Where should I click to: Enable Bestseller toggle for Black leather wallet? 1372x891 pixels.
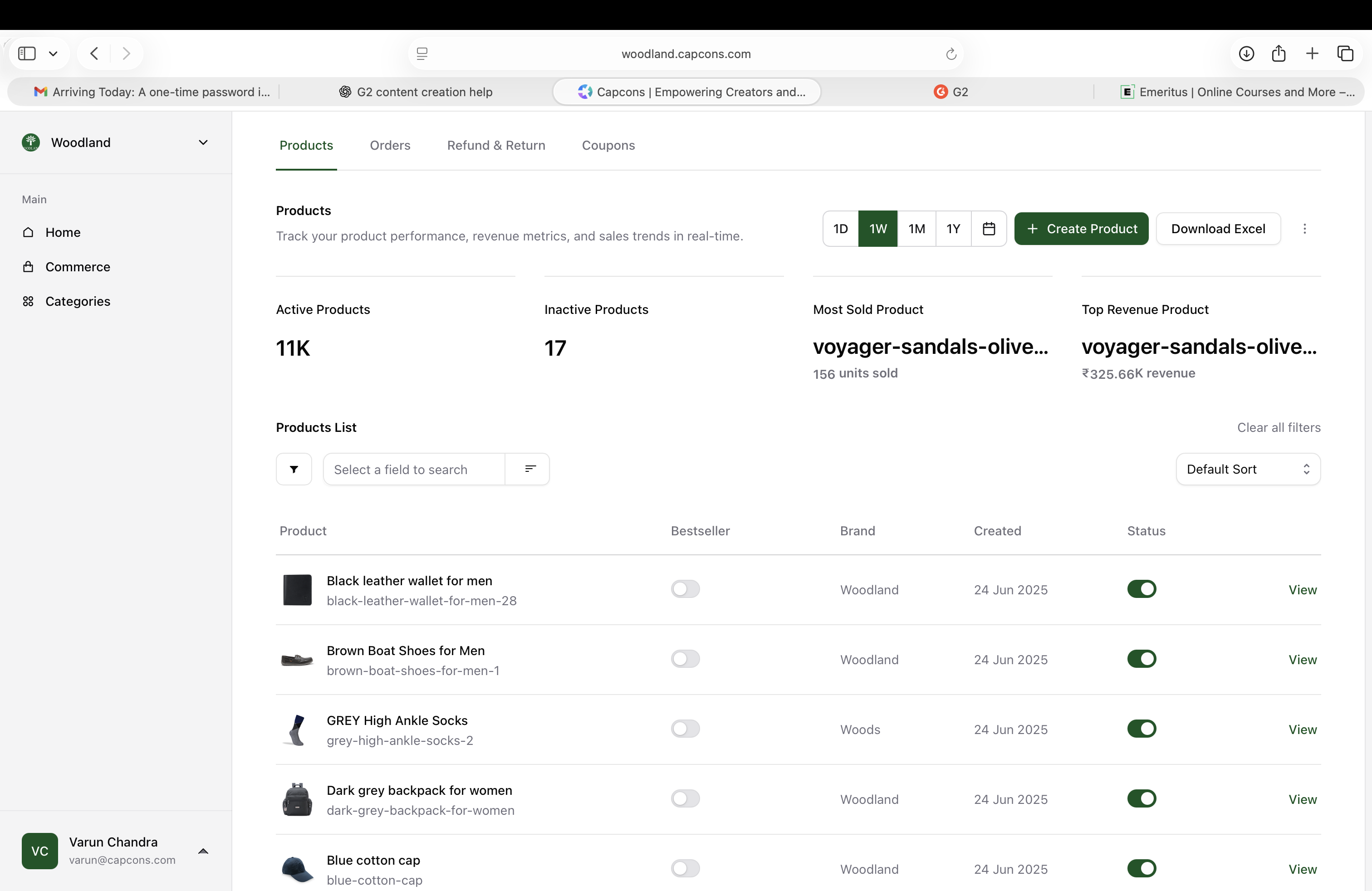686,588
